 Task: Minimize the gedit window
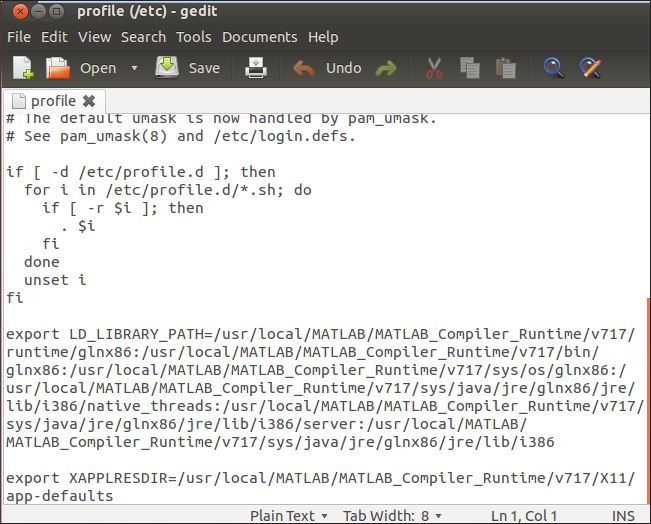(38, 11)
